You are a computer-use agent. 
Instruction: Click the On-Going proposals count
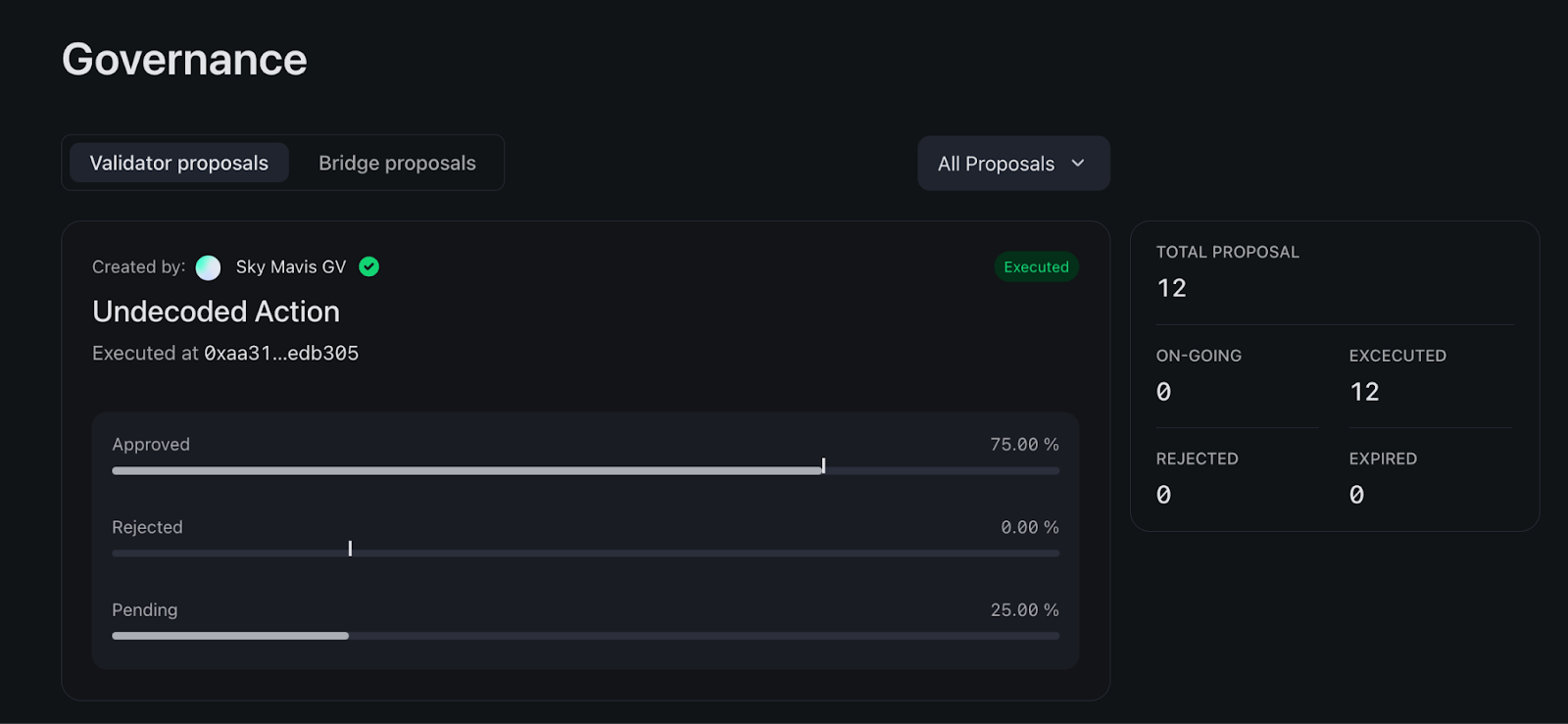pos(1163,392)
